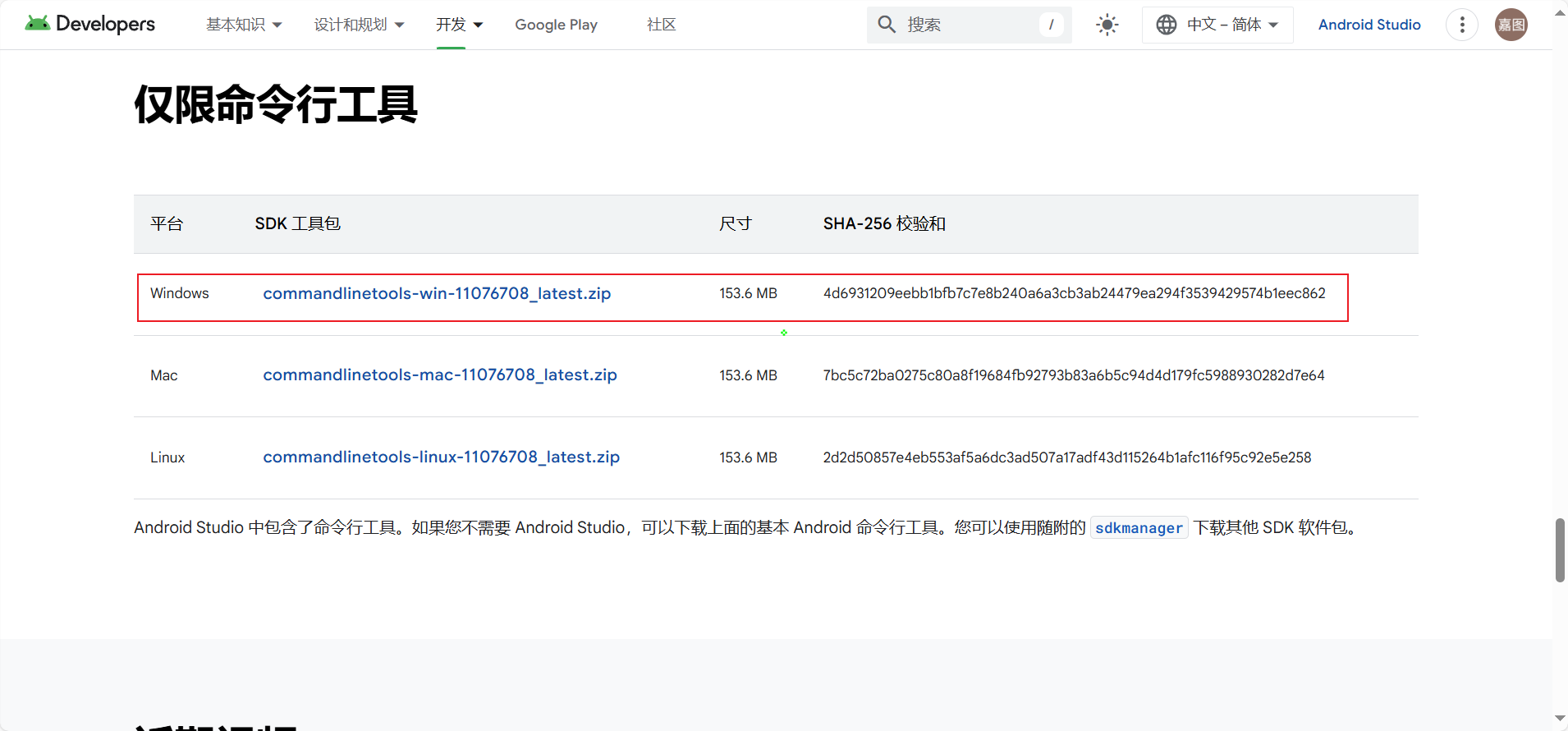This screenshot has width=1568, height=731.
Task: Expand the 基本知识 dropdown menu
Action: [x=244, y=25]
